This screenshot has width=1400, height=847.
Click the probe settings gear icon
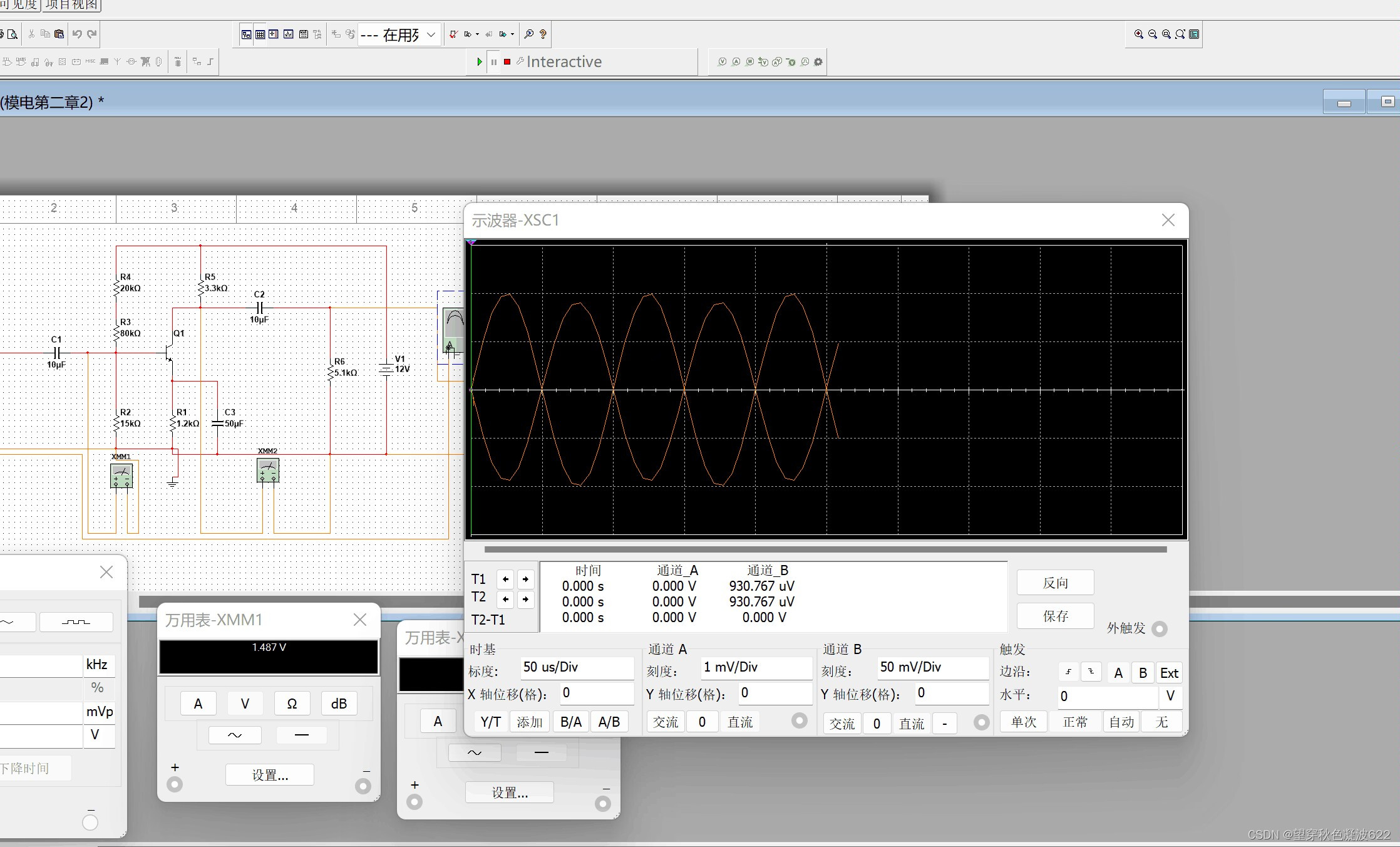[818, 62]
